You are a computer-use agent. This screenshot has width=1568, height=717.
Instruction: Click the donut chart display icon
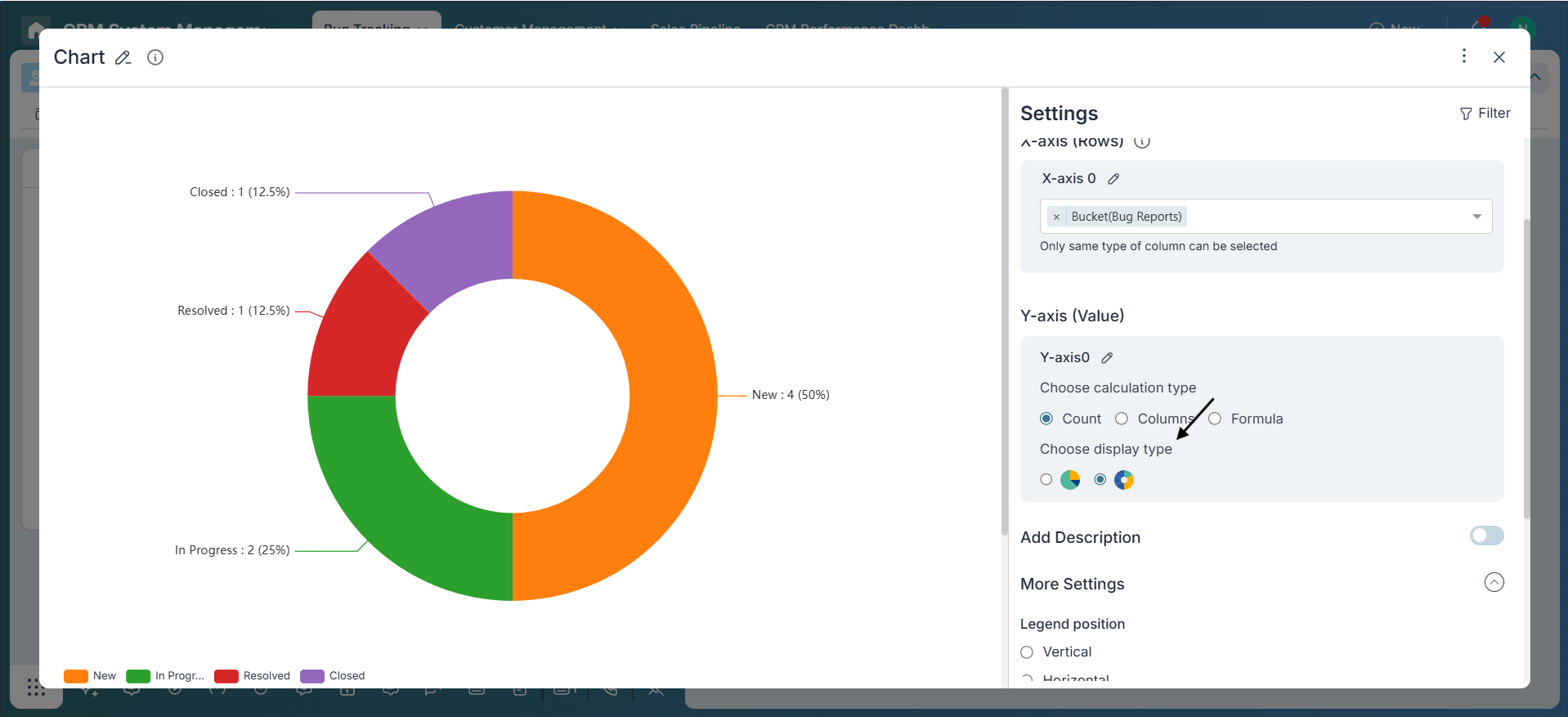(1124, 480)
